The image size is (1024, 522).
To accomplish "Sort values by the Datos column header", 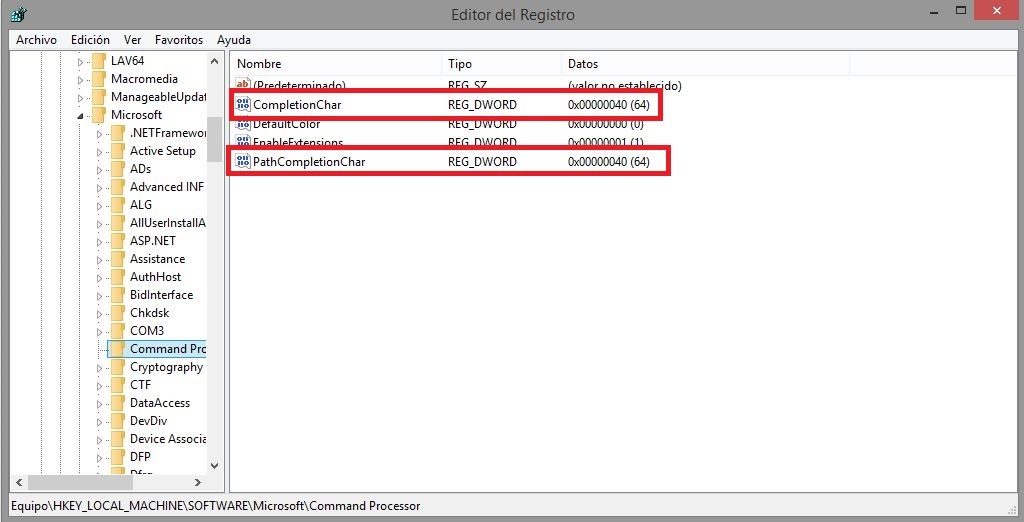I will point(705,64).
